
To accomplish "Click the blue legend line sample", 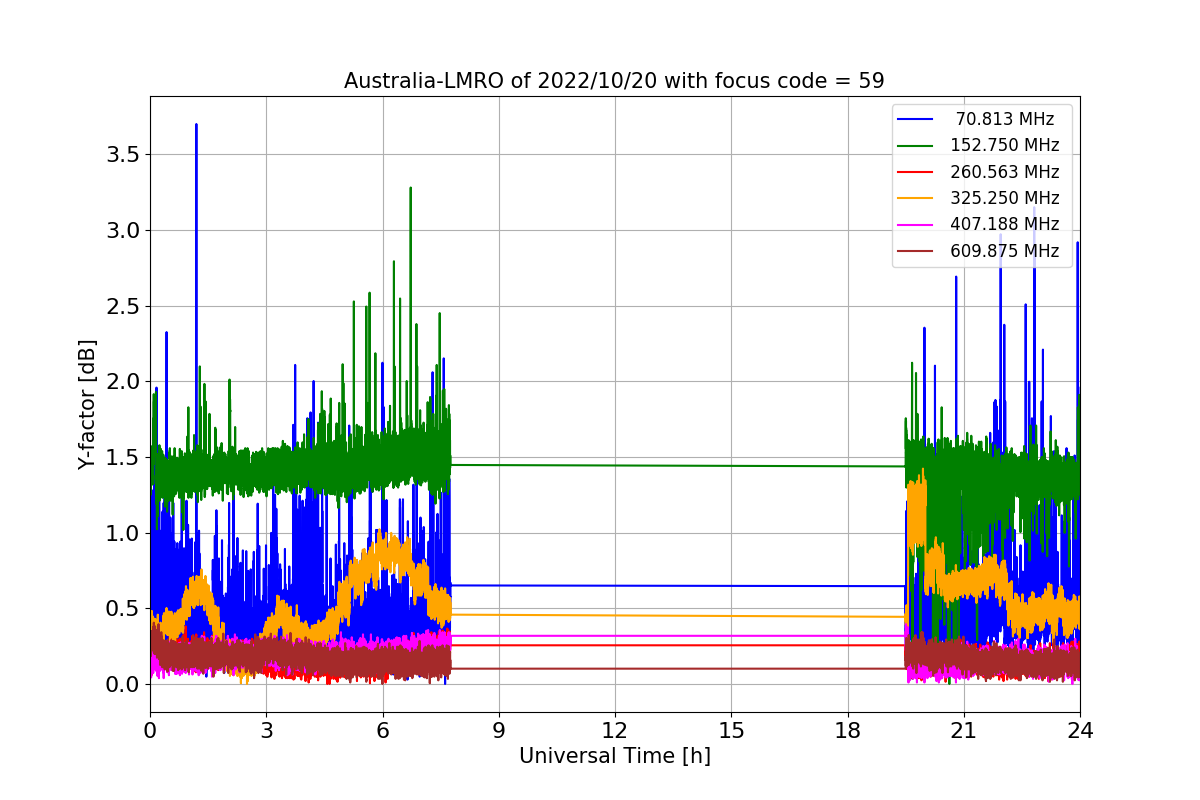I will coord(916,119).
